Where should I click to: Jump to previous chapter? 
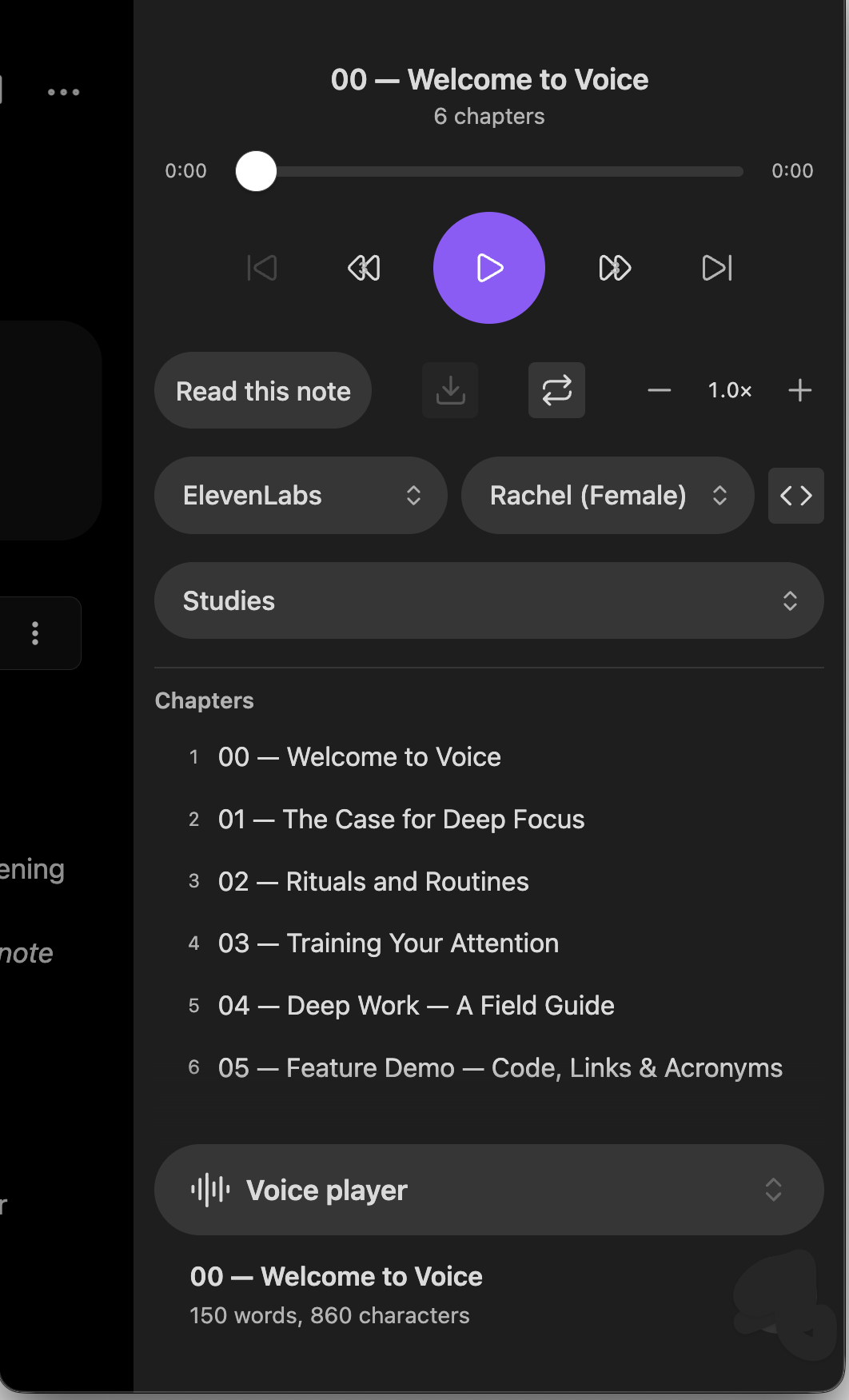(262, 268)
